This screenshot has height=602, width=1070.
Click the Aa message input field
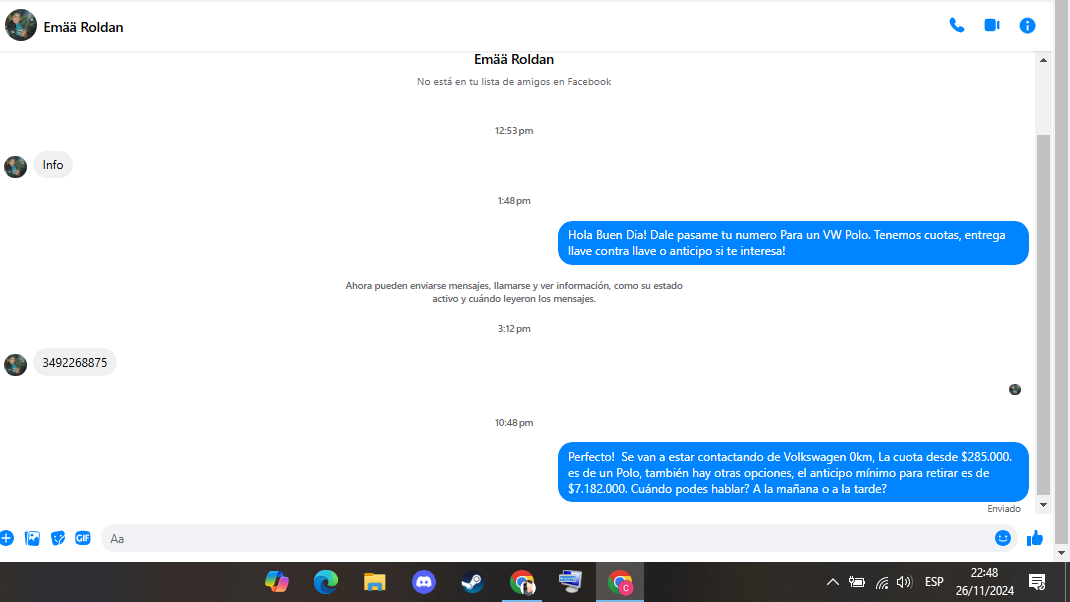tap(546, 538)
